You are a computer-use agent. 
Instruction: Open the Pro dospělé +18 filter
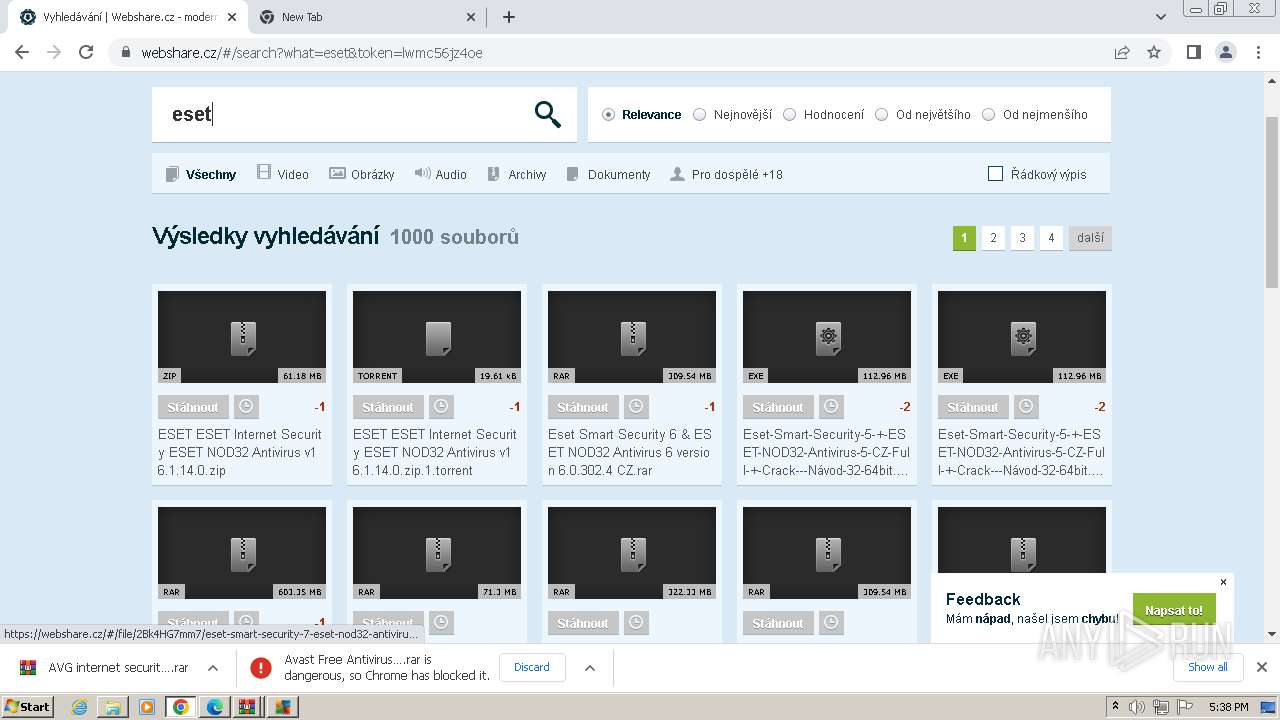(727, 174)
